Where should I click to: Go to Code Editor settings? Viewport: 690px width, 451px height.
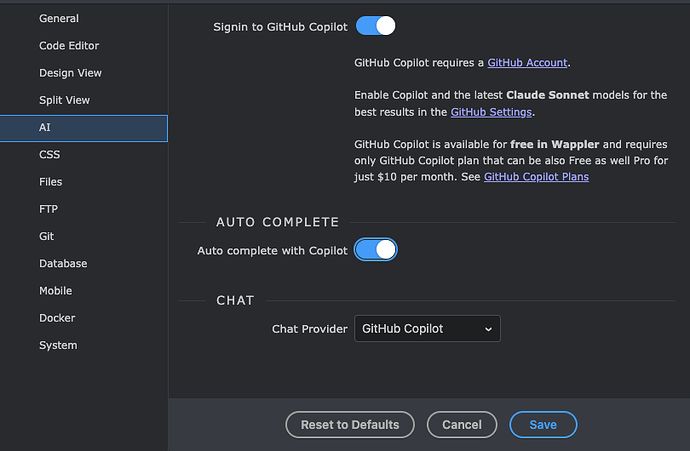[69, 46]
